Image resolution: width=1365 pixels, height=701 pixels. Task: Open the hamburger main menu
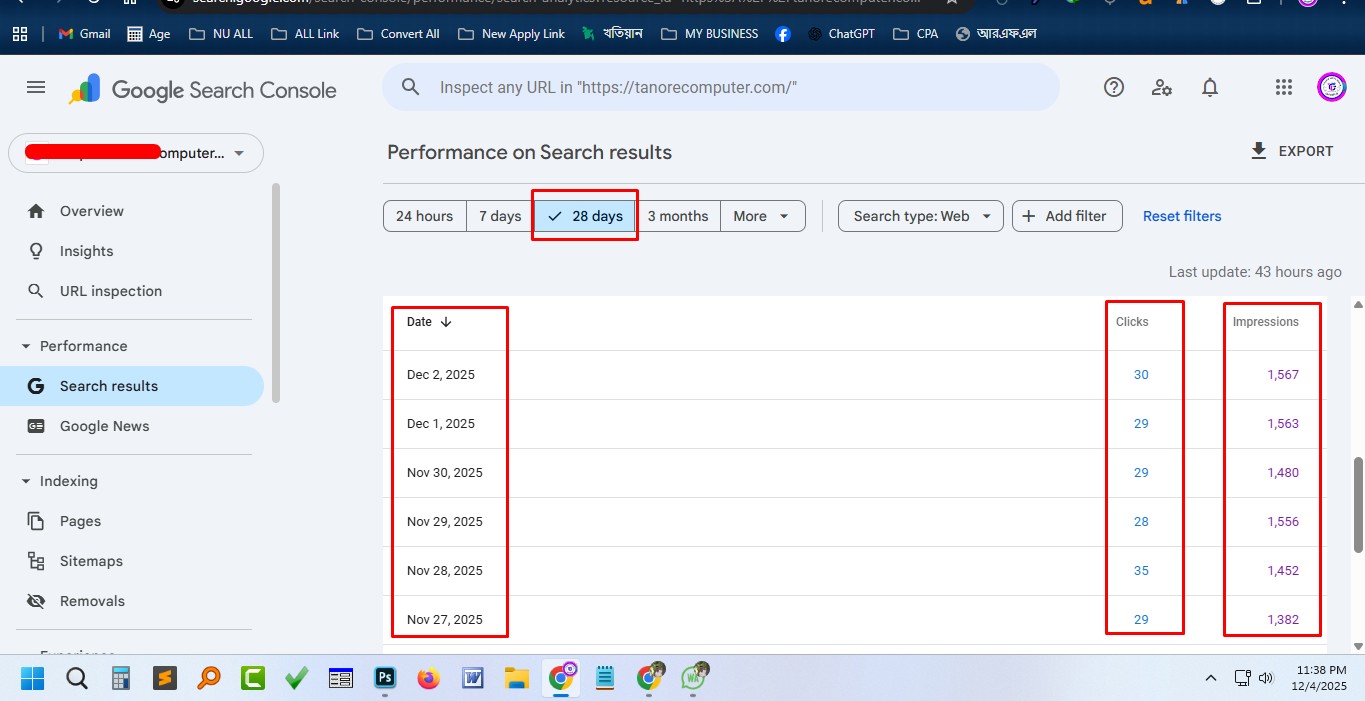pyautogui.click(x=36, y=88)
